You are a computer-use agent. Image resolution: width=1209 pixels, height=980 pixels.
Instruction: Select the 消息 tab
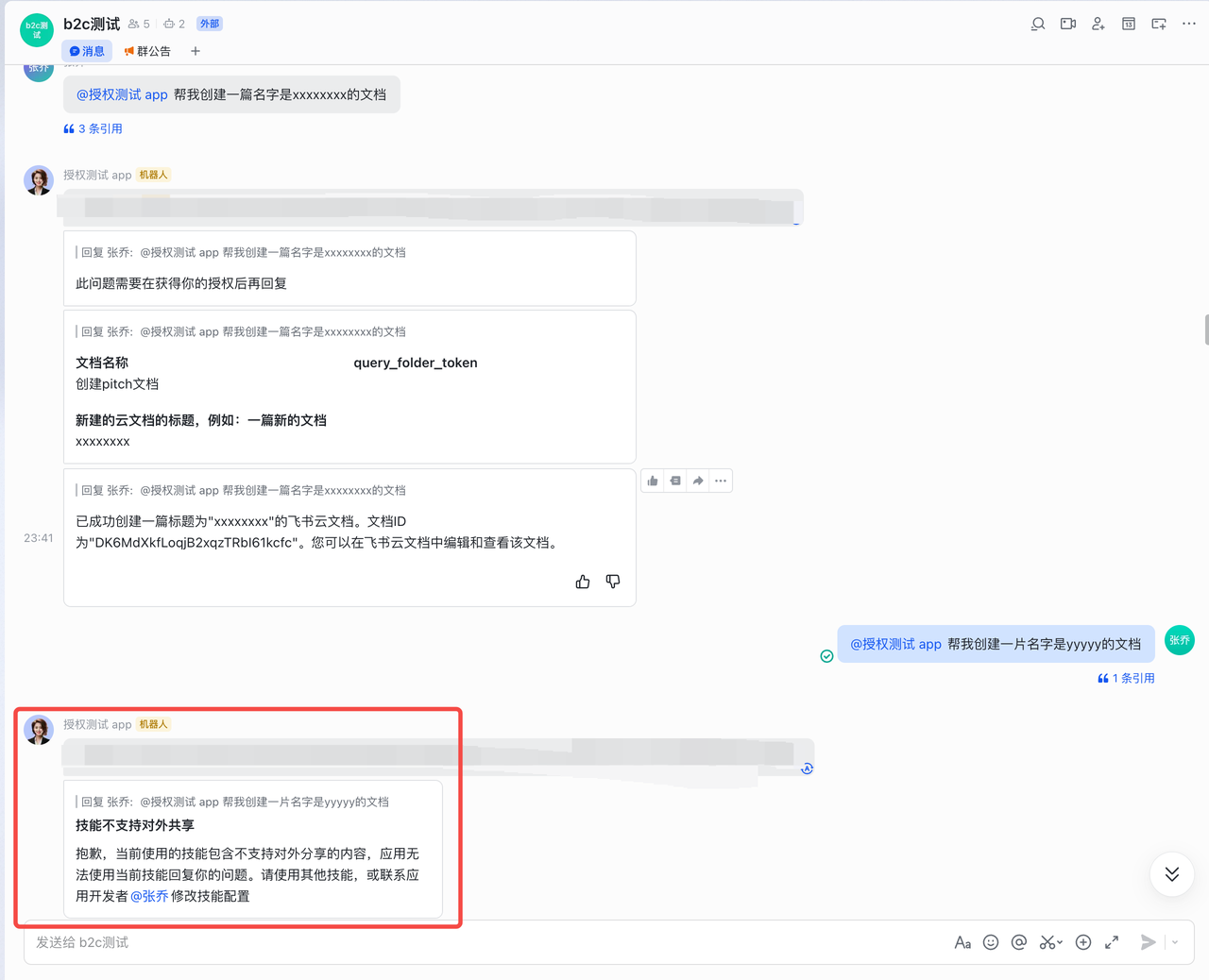(87, 51)
